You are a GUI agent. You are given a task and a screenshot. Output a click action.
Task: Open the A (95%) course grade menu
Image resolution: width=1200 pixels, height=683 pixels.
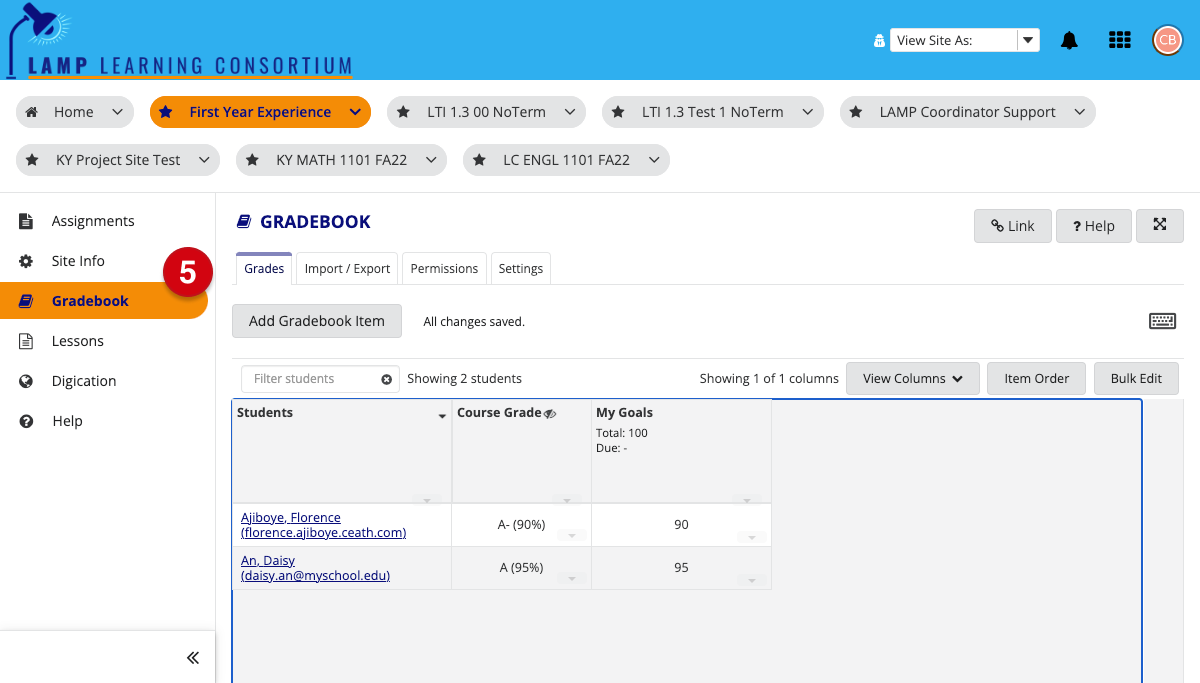click(572, 579)
